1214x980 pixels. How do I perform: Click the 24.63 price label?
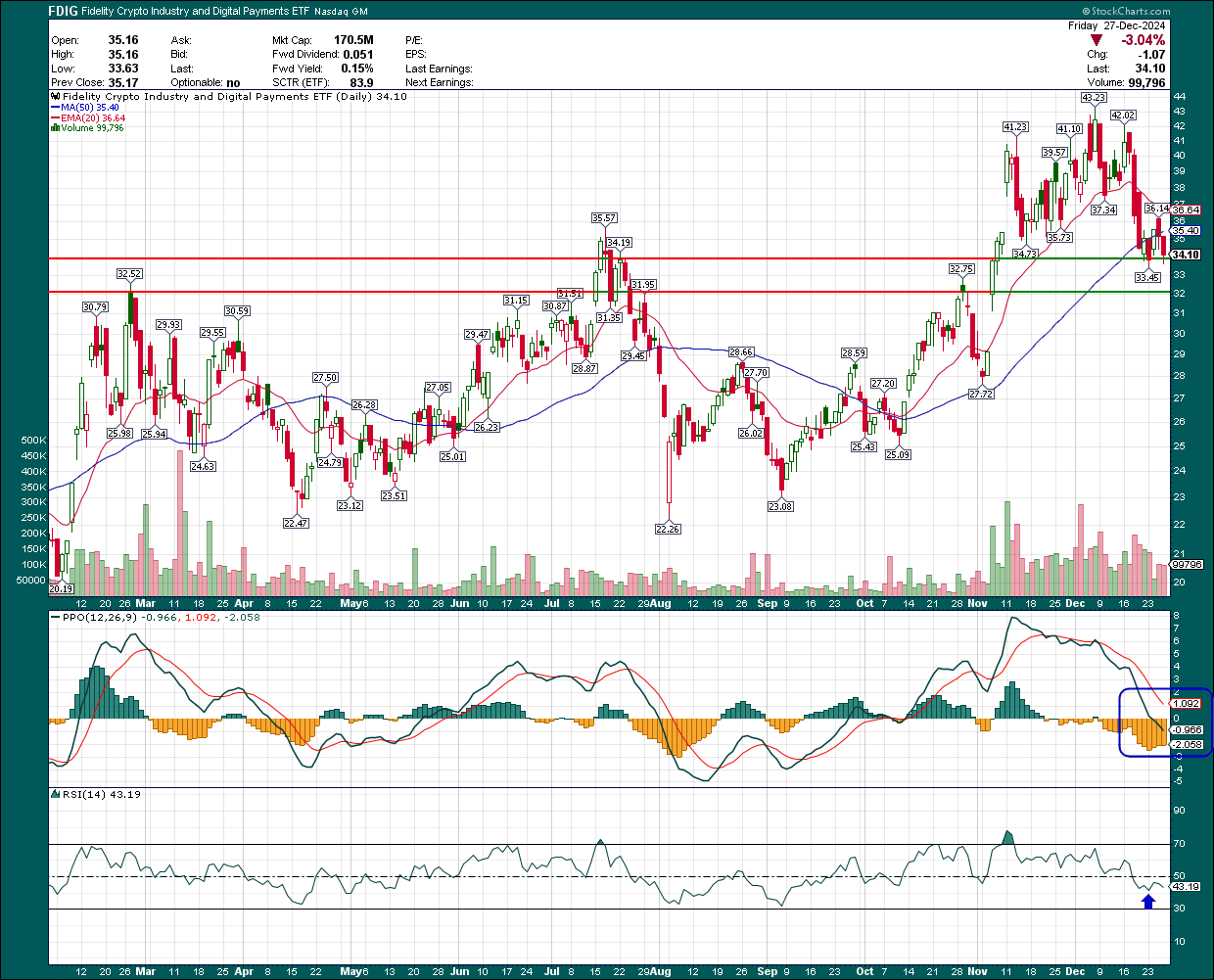(203, 467)
